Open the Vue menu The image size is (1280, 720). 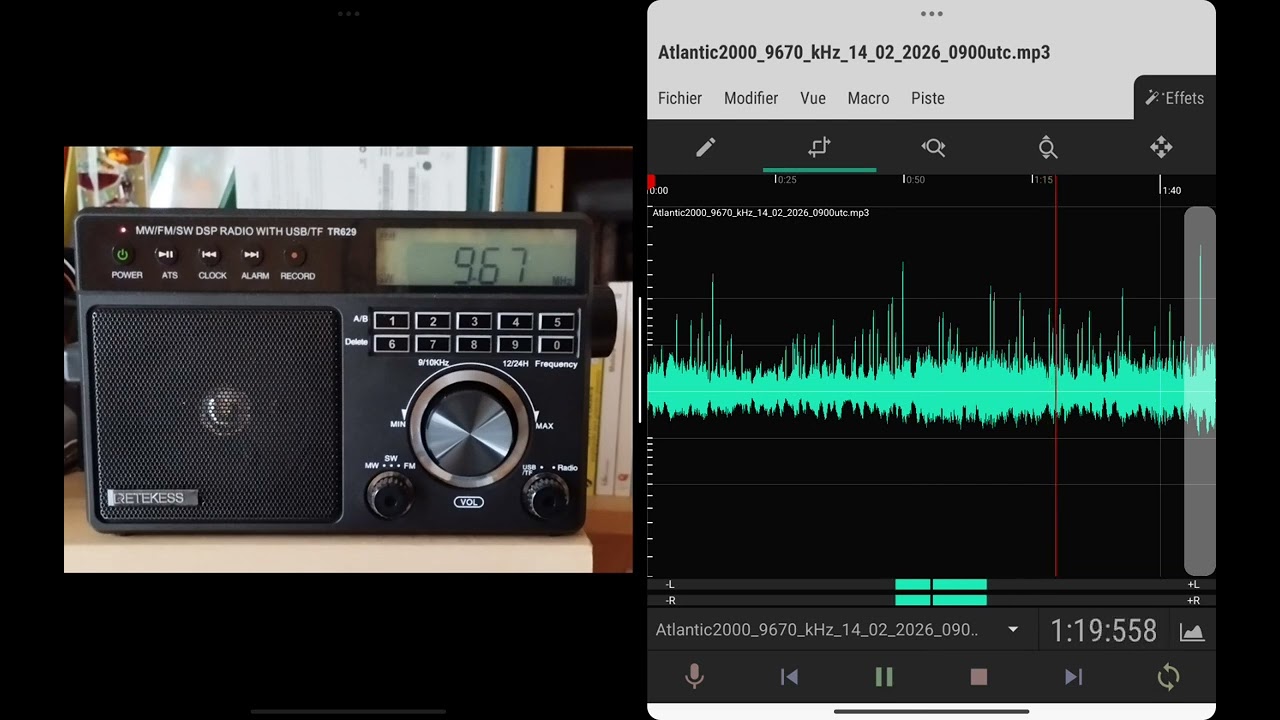coord(813,98)
